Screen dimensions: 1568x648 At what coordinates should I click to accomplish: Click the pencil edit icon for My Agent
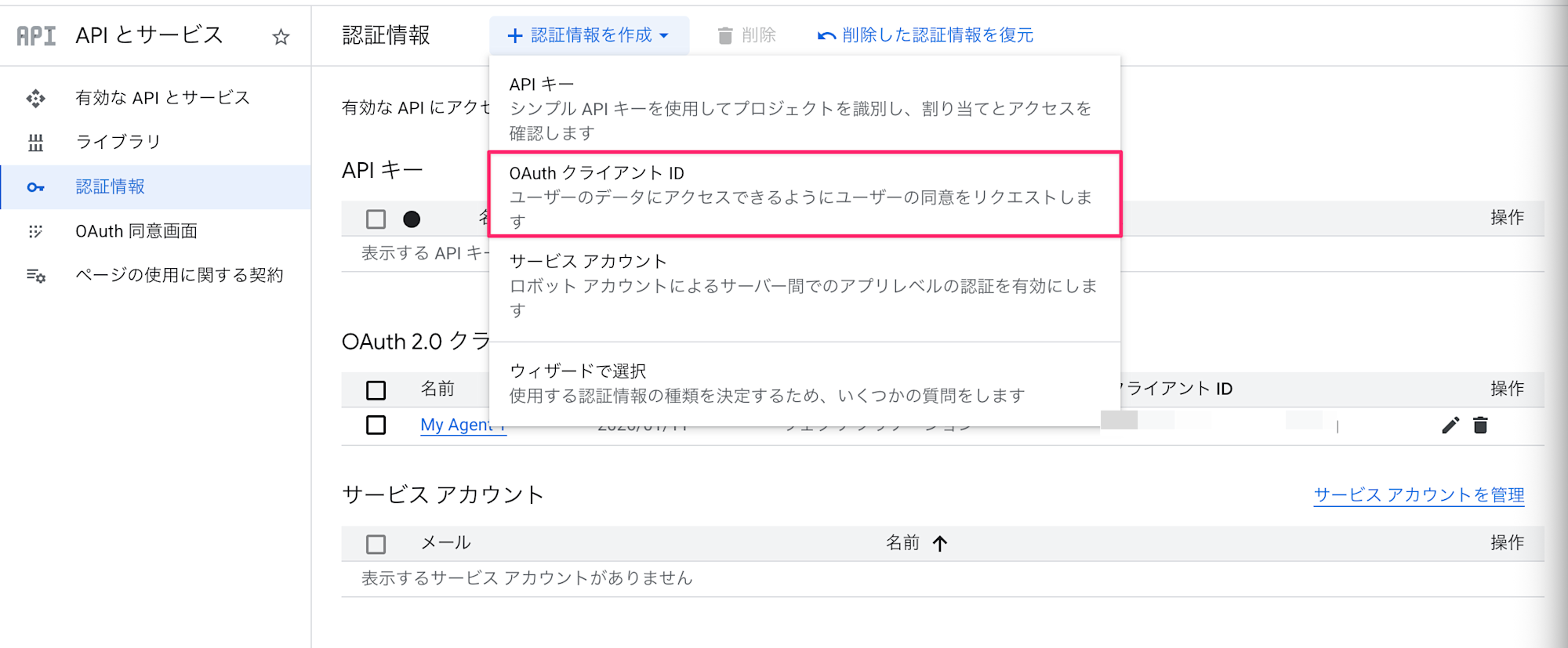(1450, 425)
